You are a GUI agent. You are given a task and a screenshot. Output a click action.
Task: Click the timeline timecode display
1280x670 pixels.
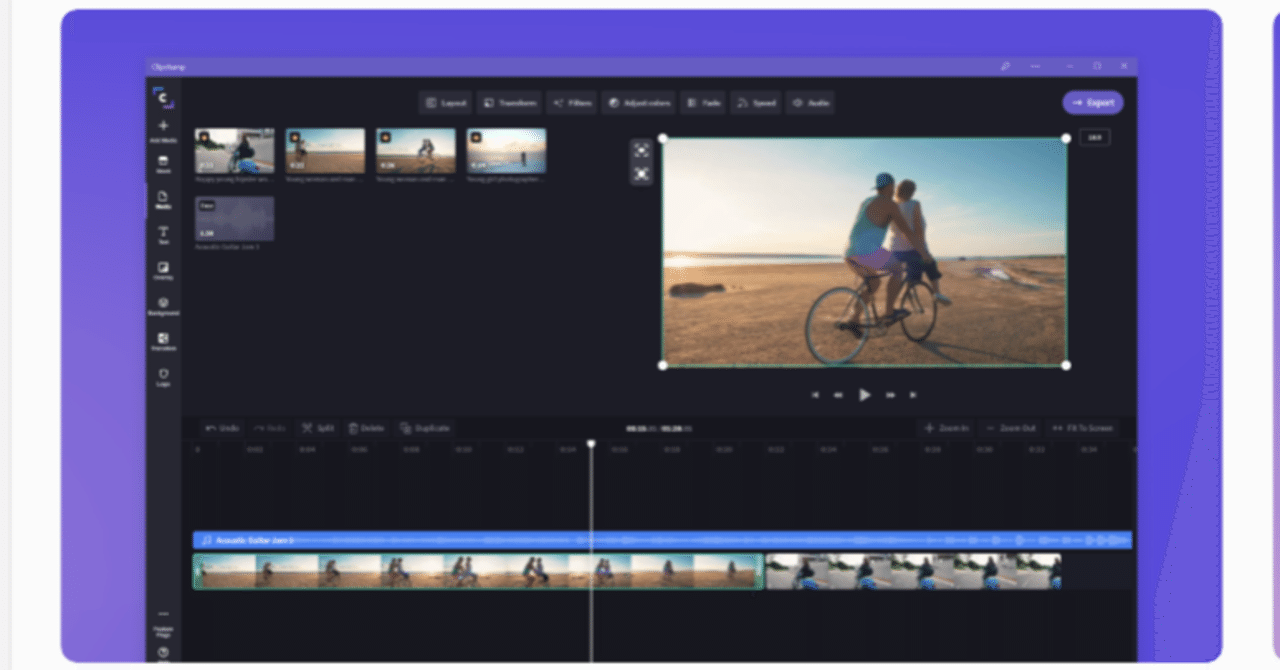[659, 428]
